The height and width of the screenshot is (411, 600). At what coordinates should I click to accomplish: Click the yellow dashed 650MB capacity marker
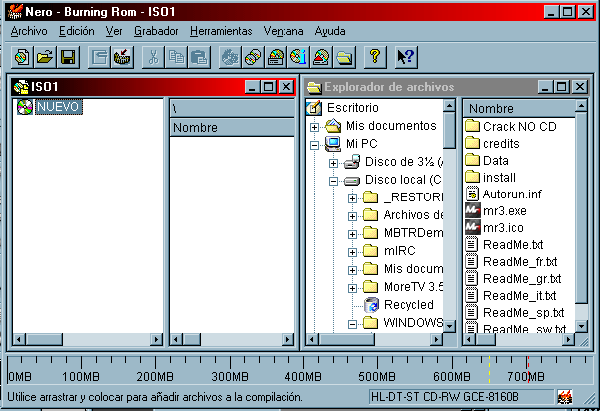coord(489,369)
